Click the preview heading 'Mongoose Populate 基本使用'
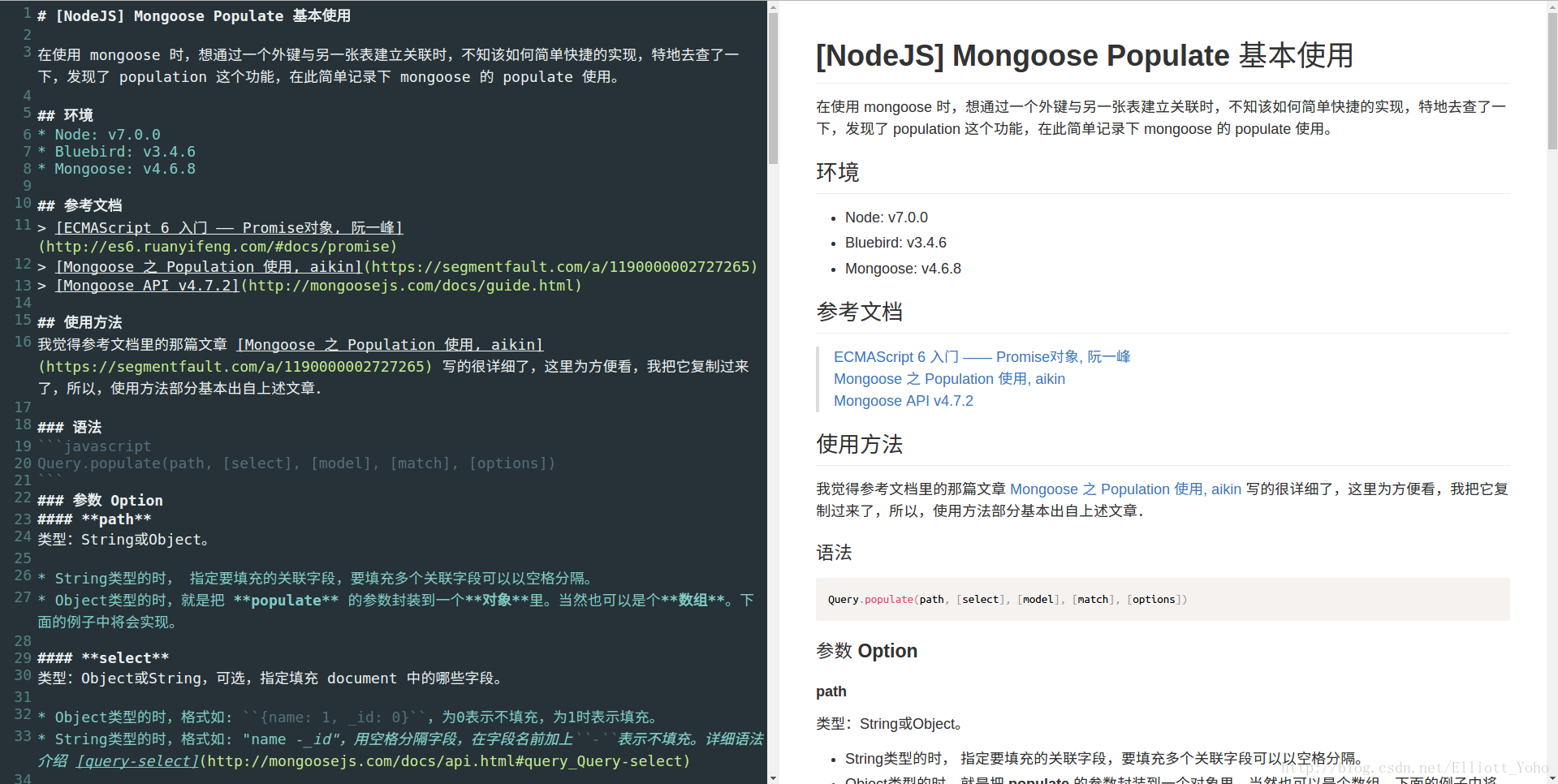The image size is (1558, 784). pos(1085,56)
